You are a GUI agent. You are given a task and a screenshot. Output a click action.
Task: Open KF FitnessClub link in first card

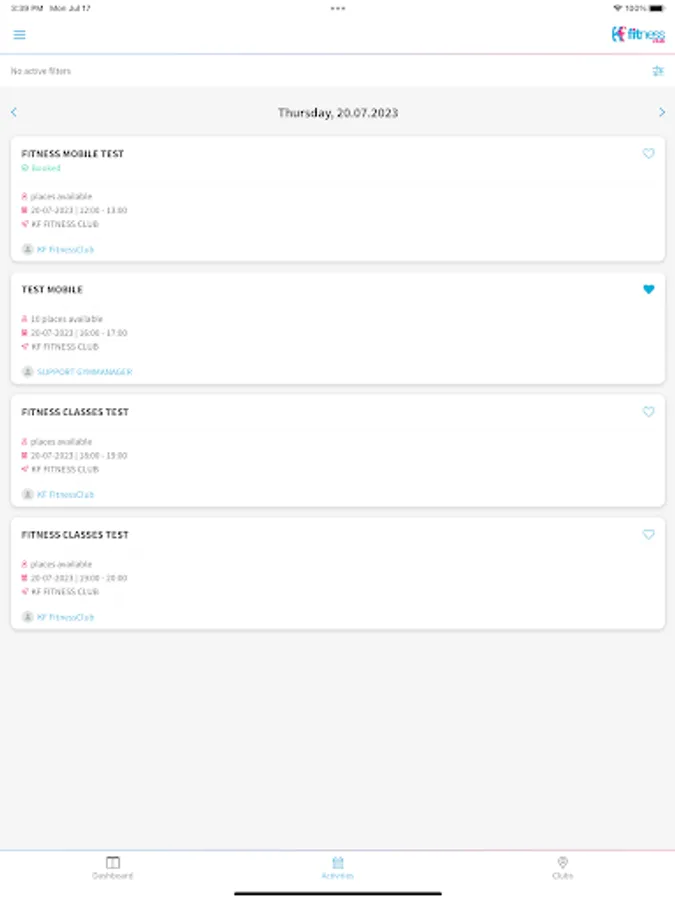(65, 250)
